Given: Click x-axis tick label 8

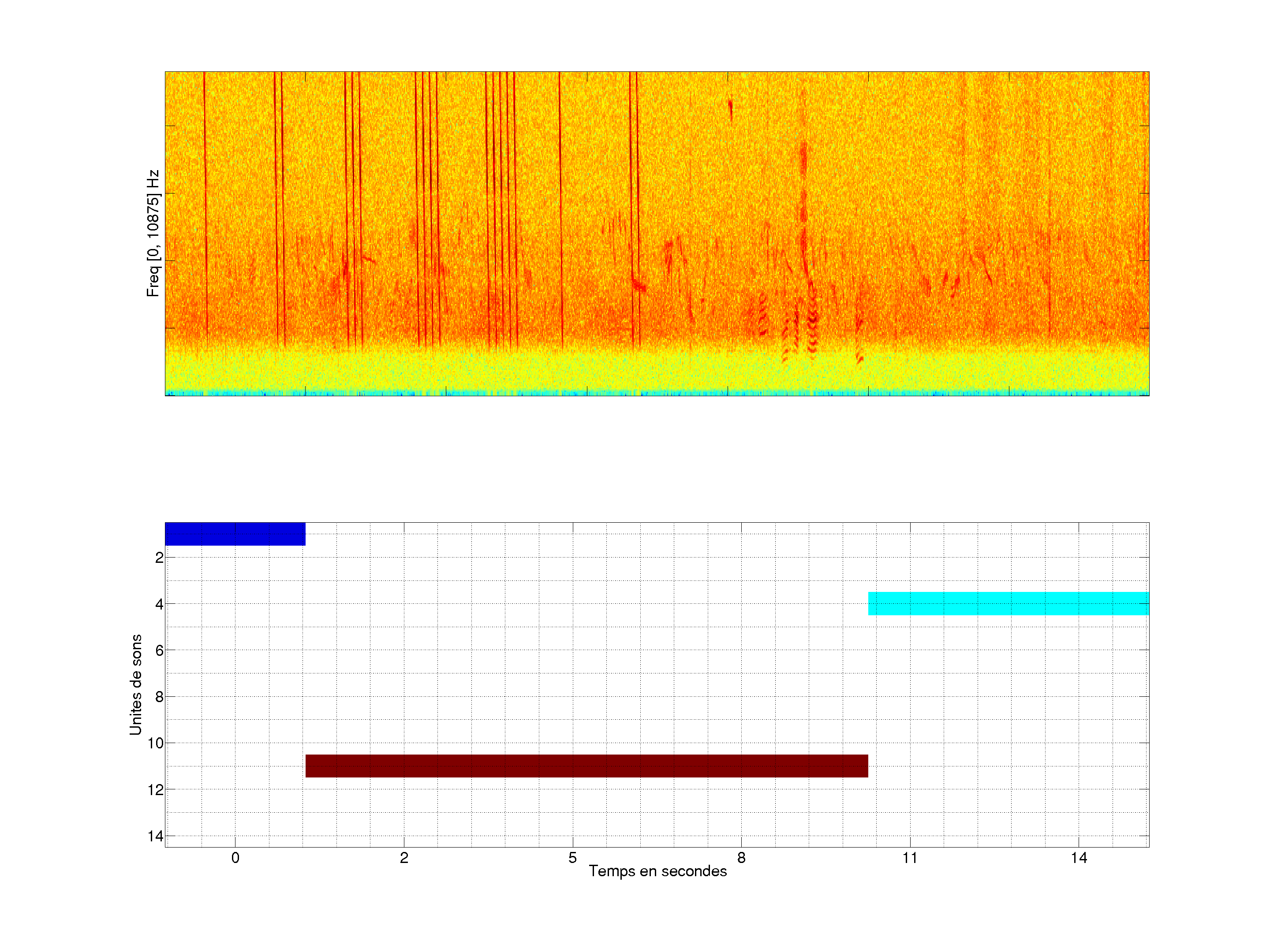Looking at the screenshot, I should [741, 858].
